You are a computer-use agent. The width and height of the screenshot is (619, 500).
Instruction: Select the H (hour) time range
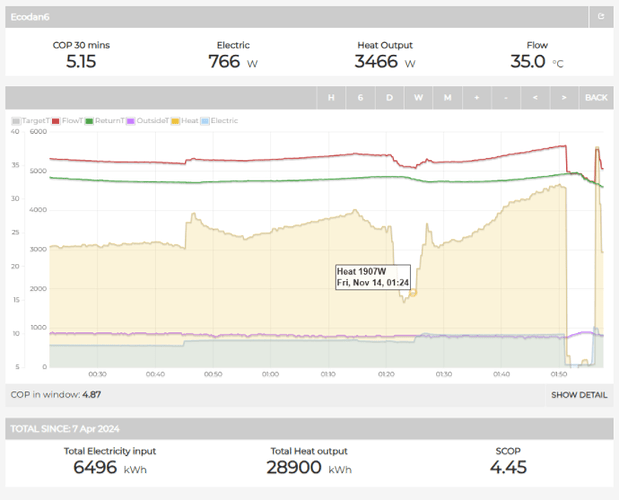331,97
